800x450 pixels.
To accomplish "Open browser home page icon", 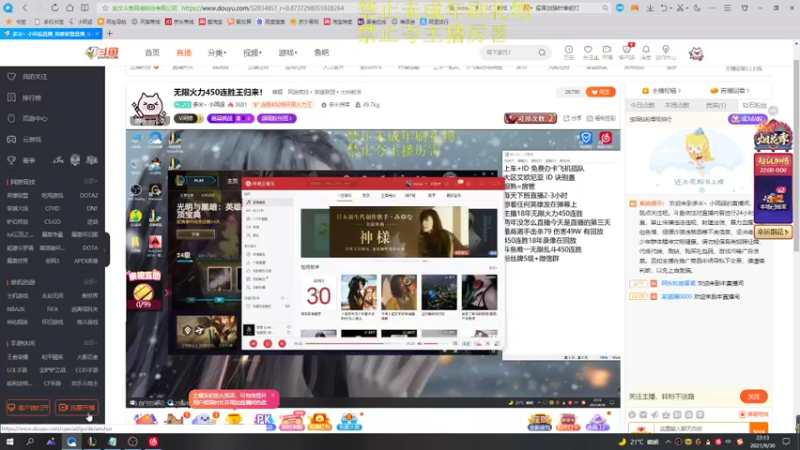I will [x=69, y=8].
